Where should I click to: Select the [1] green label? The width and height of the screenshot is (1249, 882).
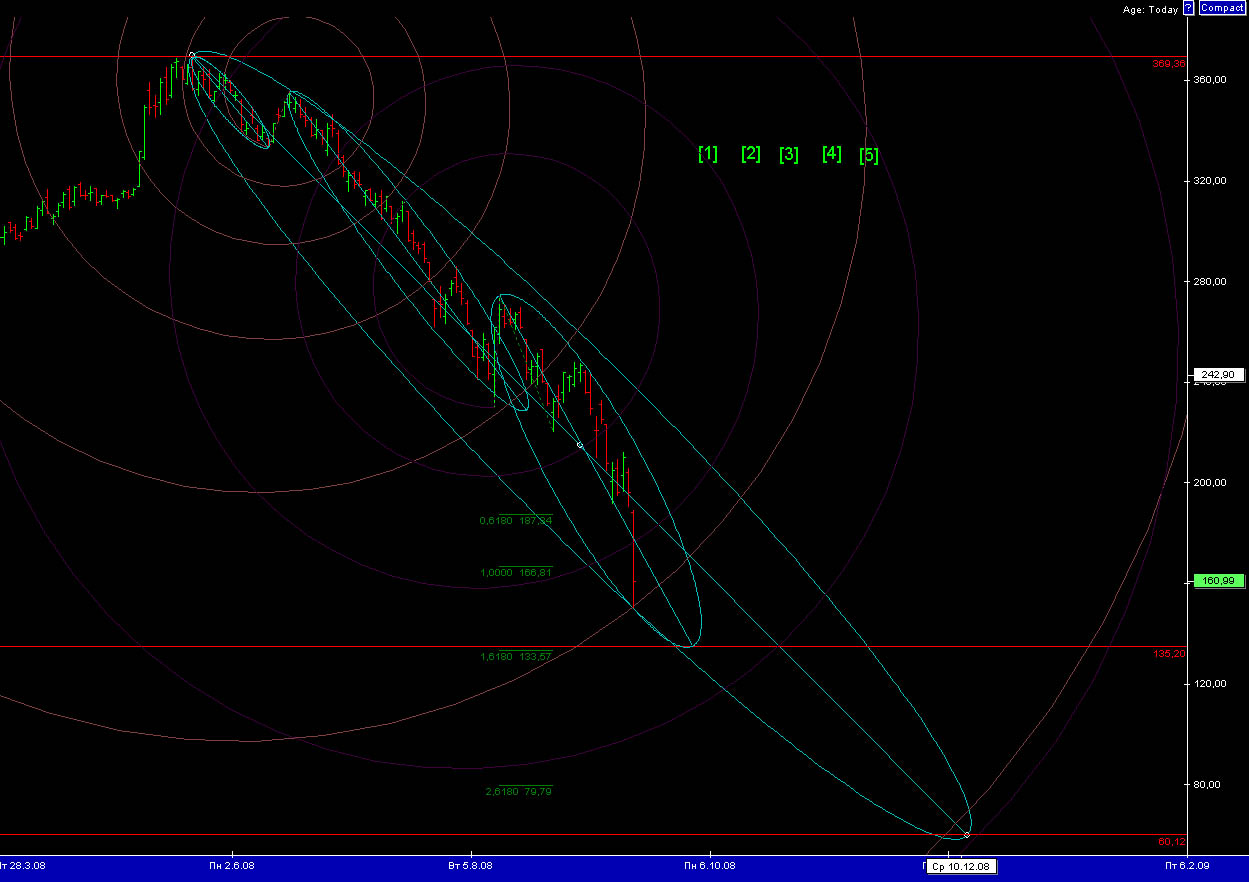(x=708, y=153)
